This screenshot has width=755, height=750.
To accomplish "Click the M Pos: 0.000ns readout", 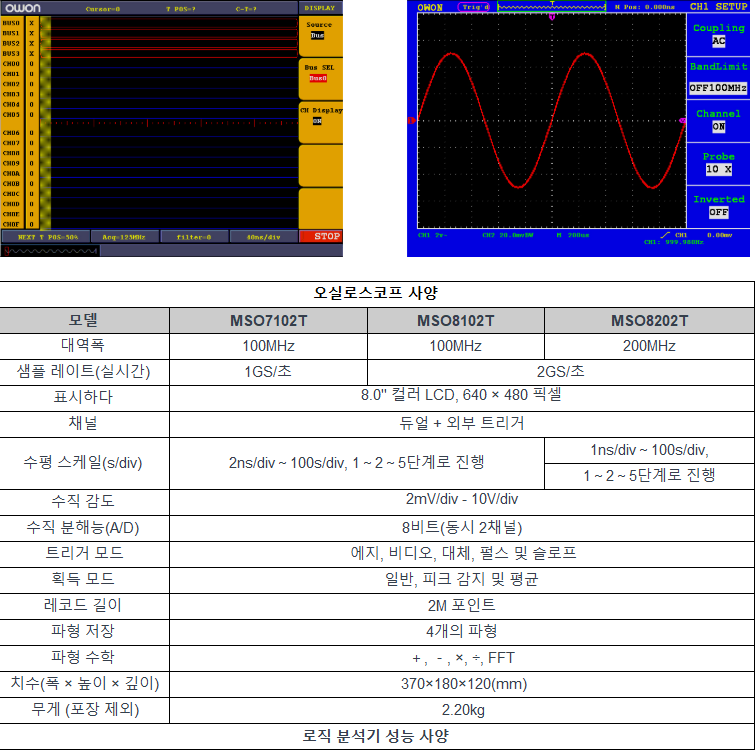I will click(x=644, y=7).
